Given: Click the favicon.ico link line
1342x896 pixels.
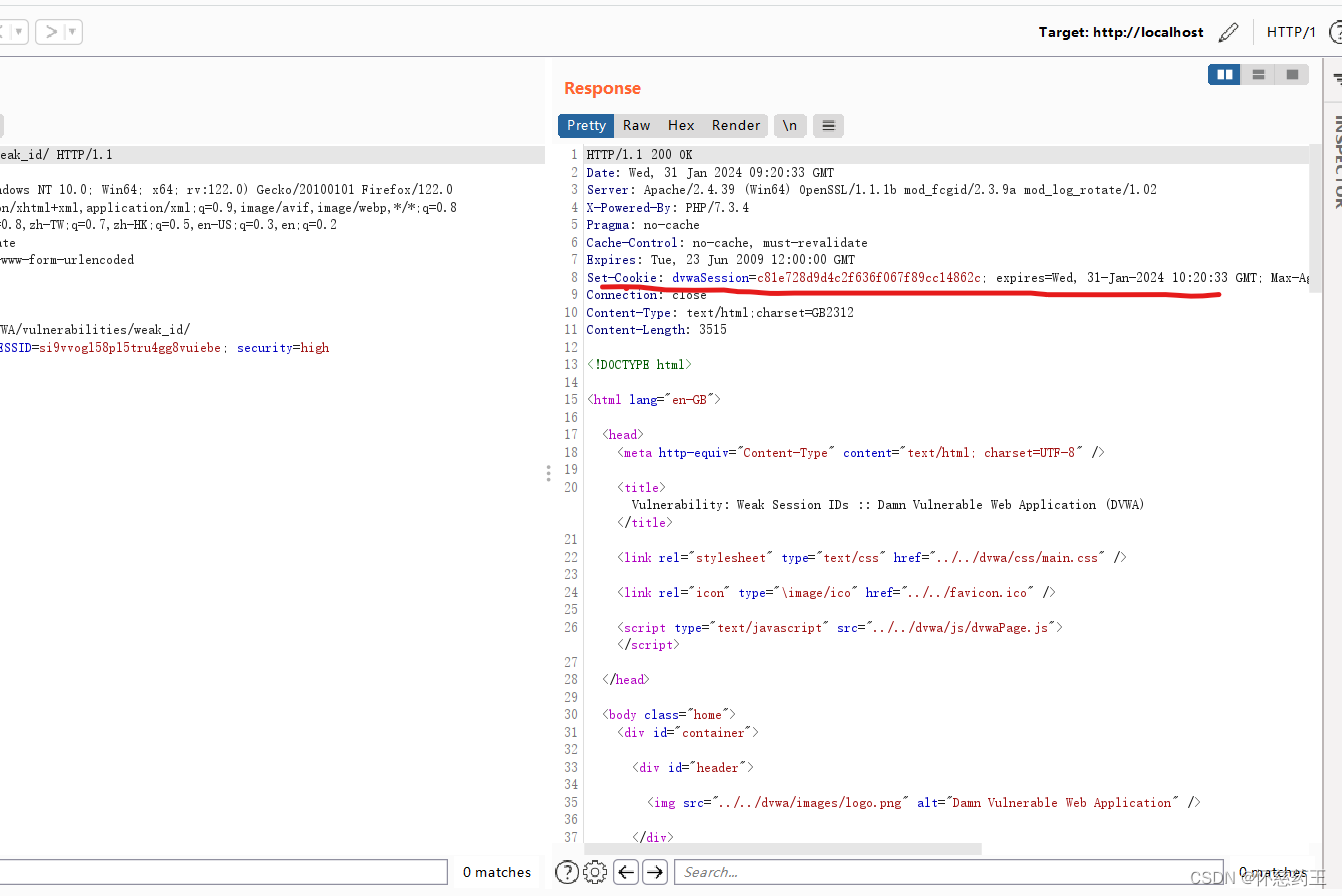Looking at the screenshot, I should coord(836,592).
